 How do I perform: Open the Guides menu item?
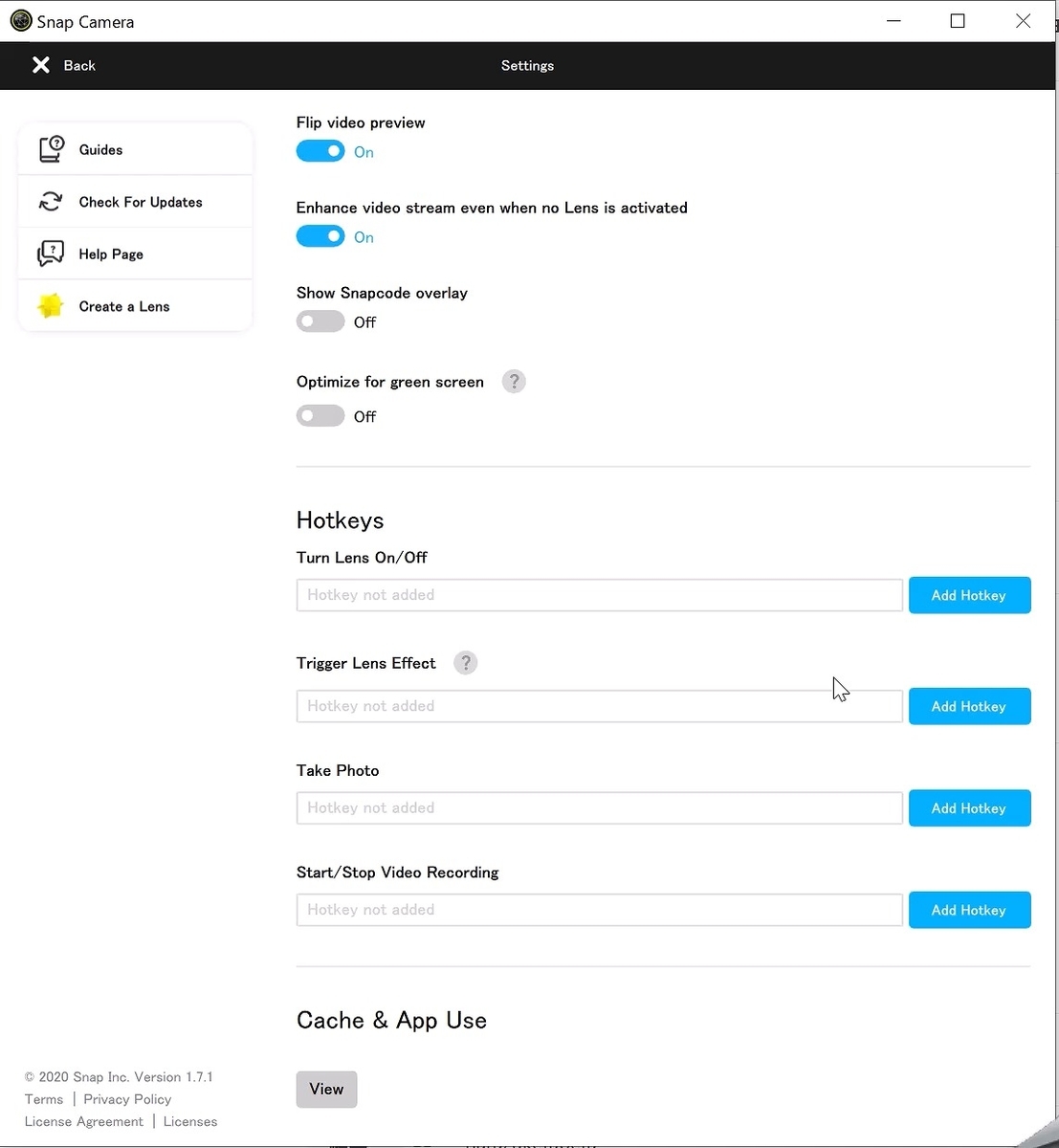click(135, 149)
